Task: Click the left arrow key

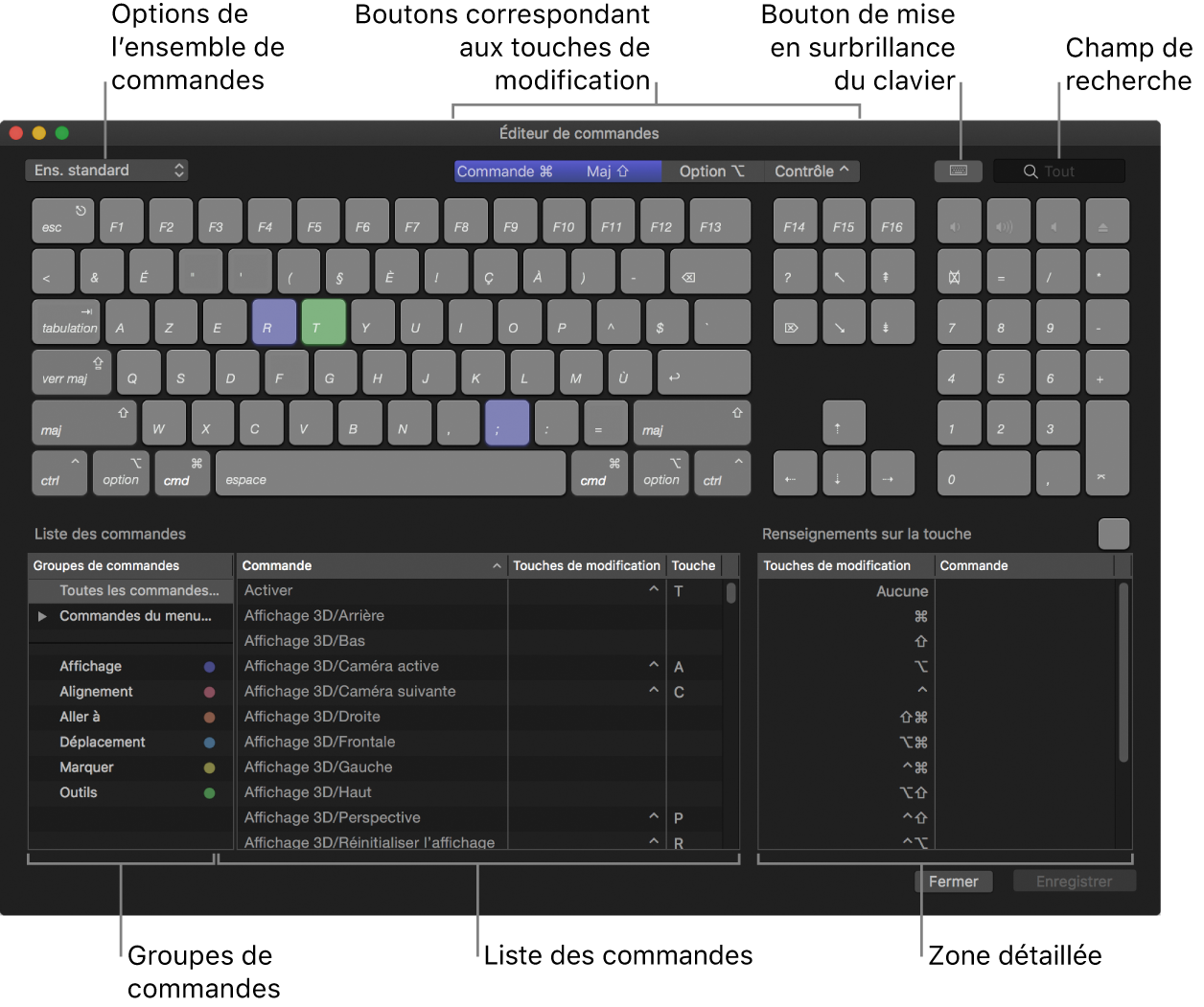Action: point(796,474)
